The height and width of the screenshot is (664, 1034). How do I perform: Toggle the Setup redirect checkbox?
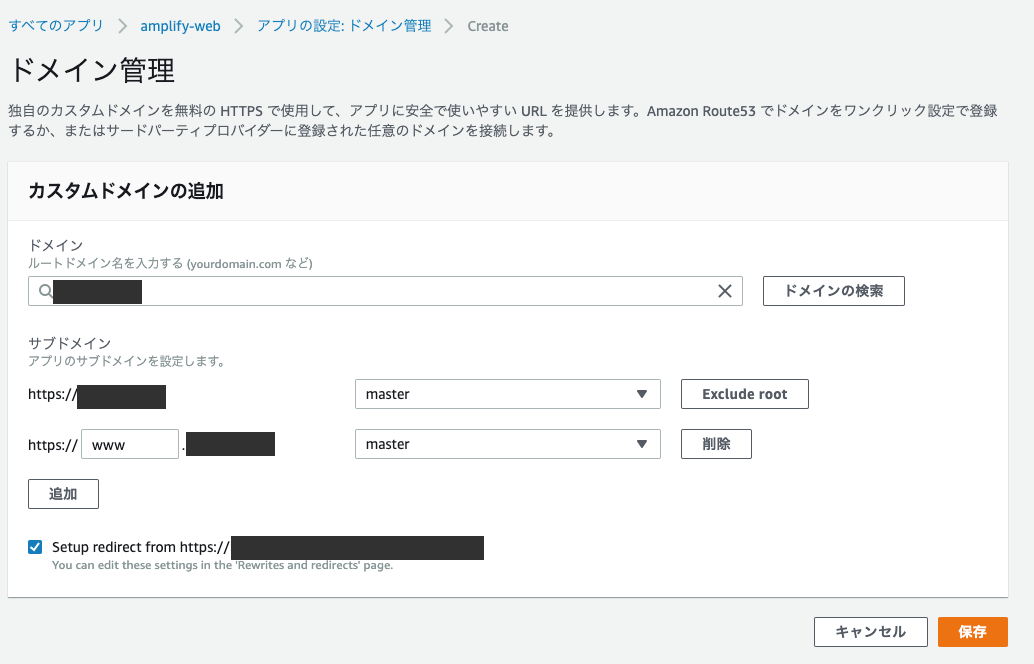pyautogui.click(x=36, y=547)
